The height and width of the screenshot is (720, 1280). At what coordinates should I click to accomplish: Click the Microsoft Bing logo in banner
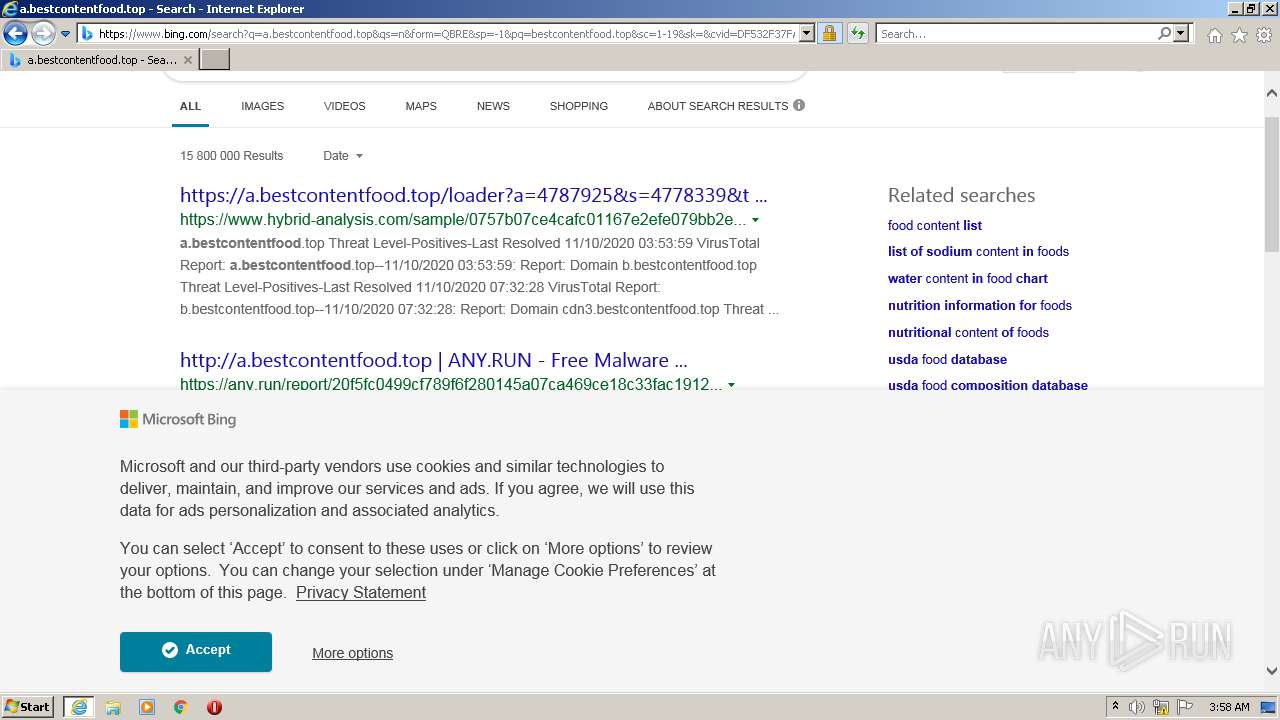pyautogui.click(x=178, y=420)
